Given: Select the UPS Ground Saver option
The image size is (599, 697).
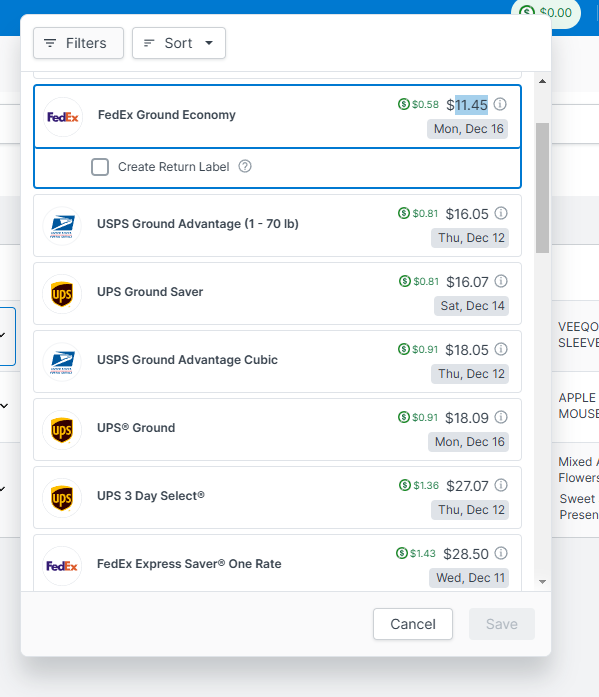Looking at the screenshot, I should pyautogui.click(x=277, y=293).
